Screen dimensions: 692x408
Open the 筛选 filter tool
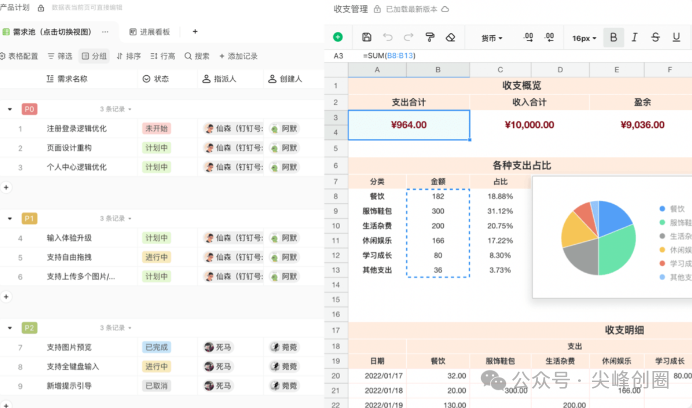60,56
